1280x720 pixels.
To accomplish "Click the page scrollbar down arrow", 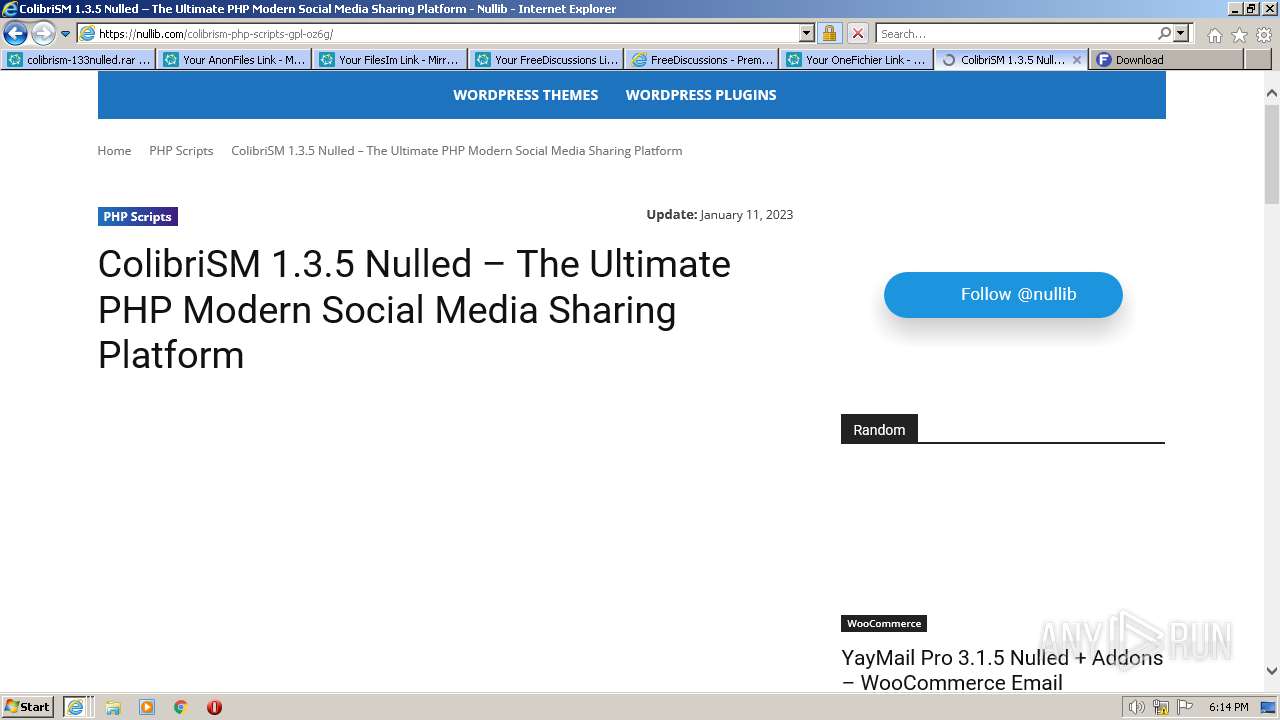I will (x=1272, y=671).
